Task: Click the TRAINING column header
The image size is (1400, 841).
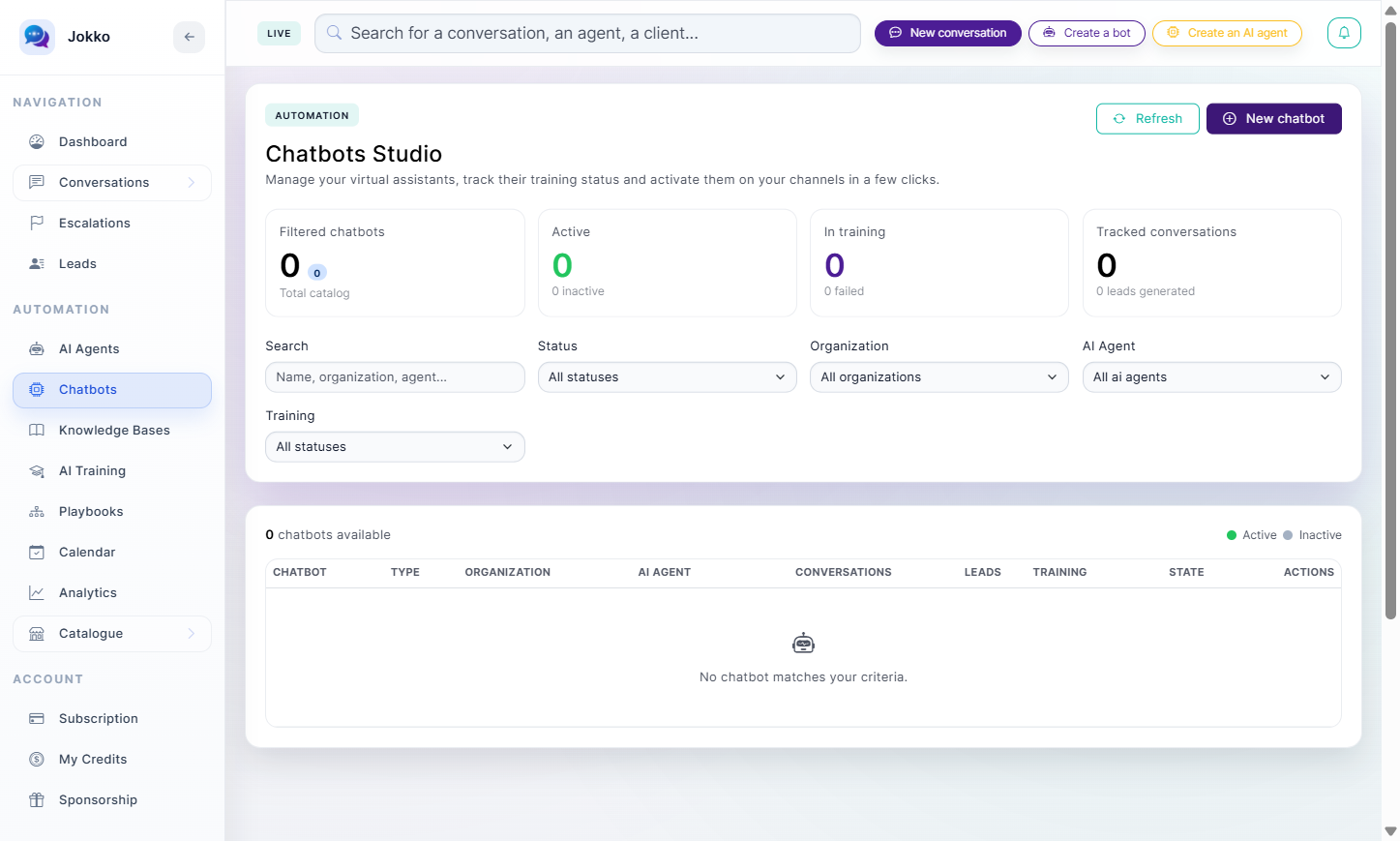Action: pos(1059,572)
